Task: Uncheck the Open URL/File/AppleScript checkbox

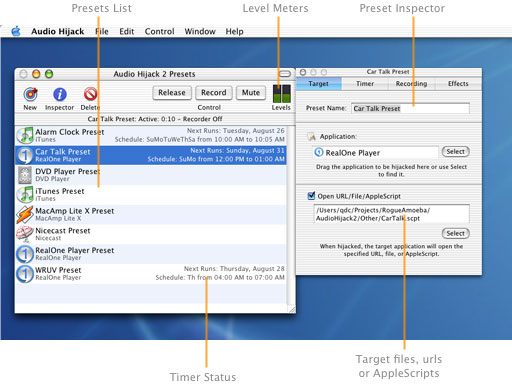Action: click(x=311, y=196)
